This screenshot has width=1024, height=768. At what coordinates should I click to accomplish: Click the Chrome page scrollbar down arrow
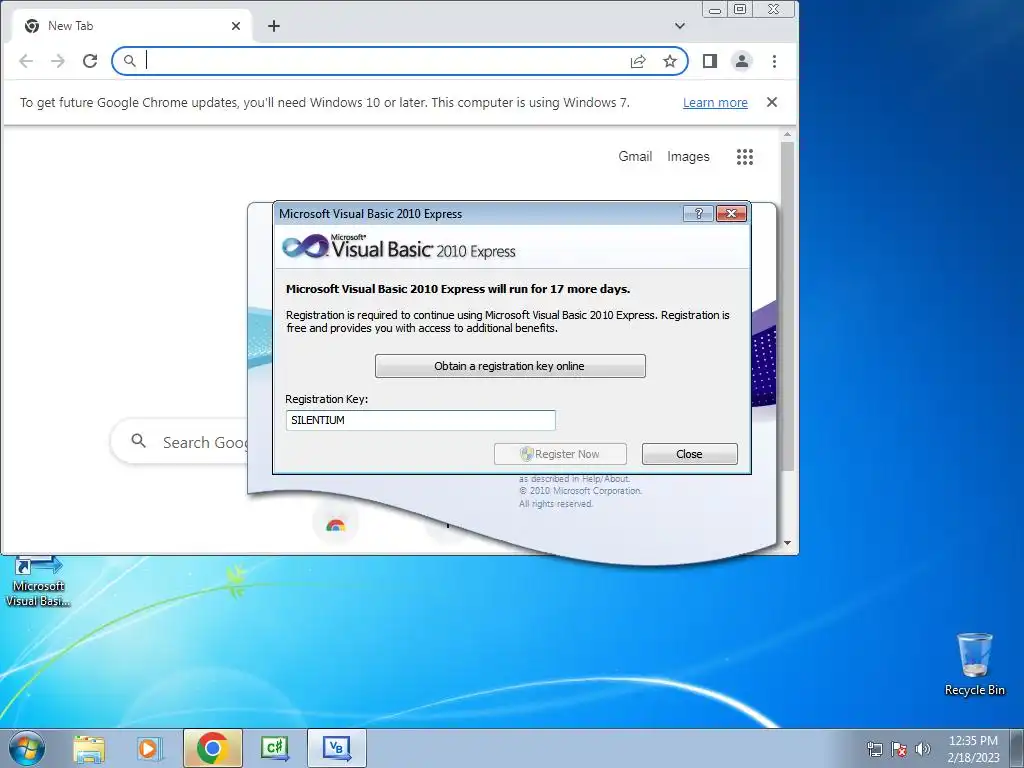[x=787, y=543]
